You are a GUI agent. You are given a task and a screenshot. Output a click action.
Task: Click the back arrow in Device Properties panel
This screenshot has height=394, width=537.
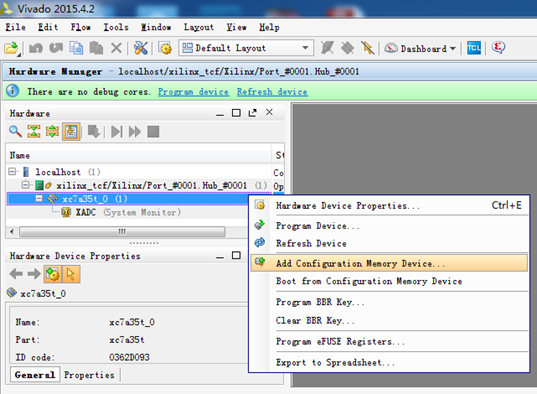pyautogui.click(x=16, y=274)
